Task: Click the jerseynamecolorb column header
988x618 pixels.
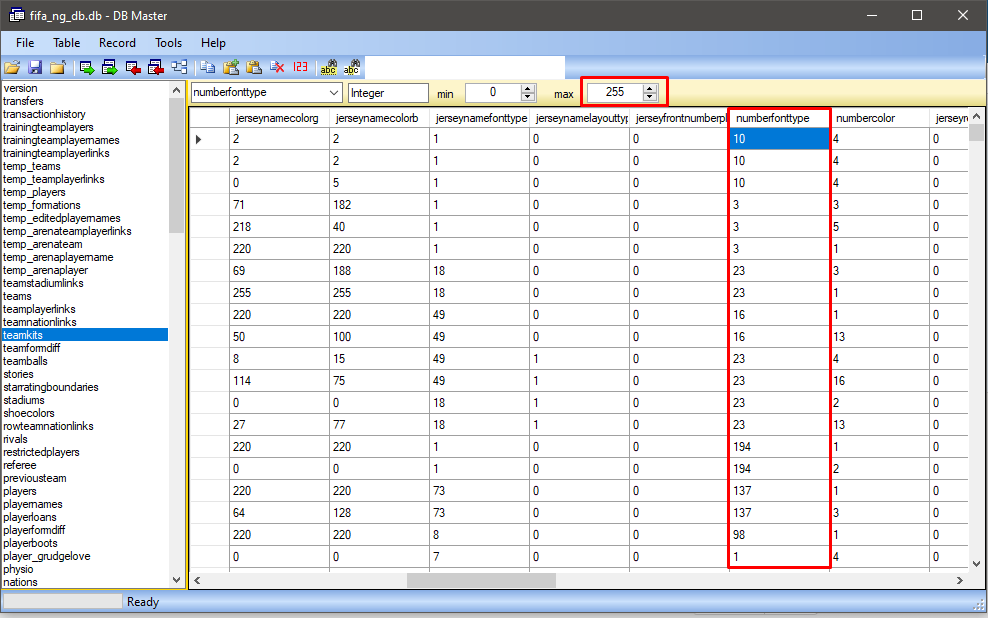Action: coord(379,118)
